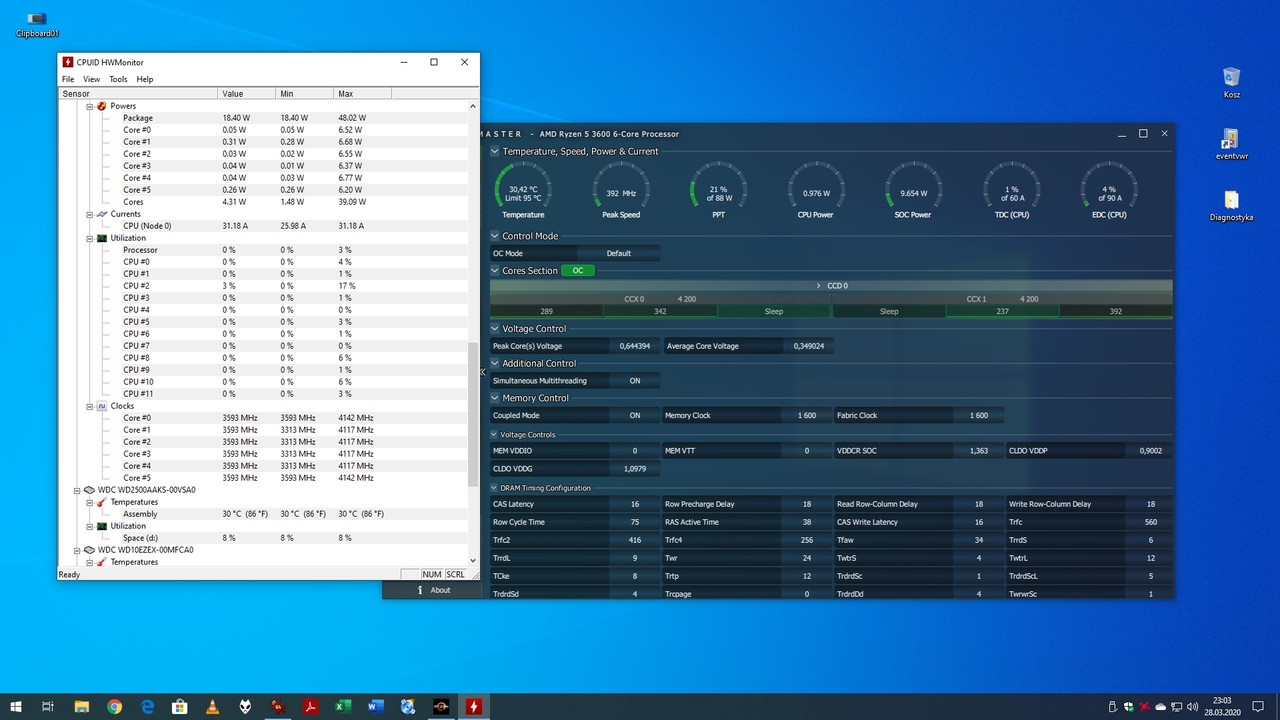The width and height of the screenshot is (1280, 720).
Task: Launch Google Chrome from the taskbar
Action: 114,706
